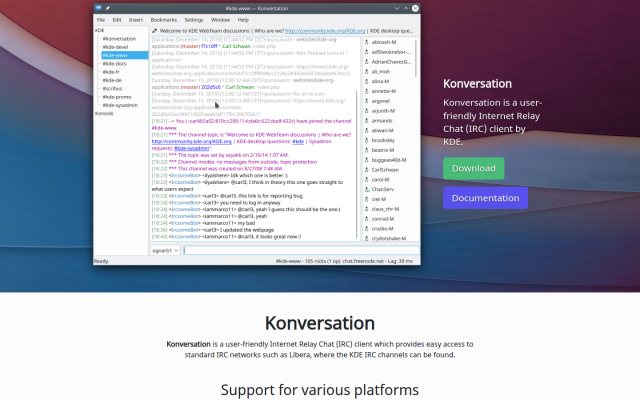The width and height of the screenshot is (640, 400).
Task: Open the Insert menu
Action: pyautogui.click(x=136, y=20)
